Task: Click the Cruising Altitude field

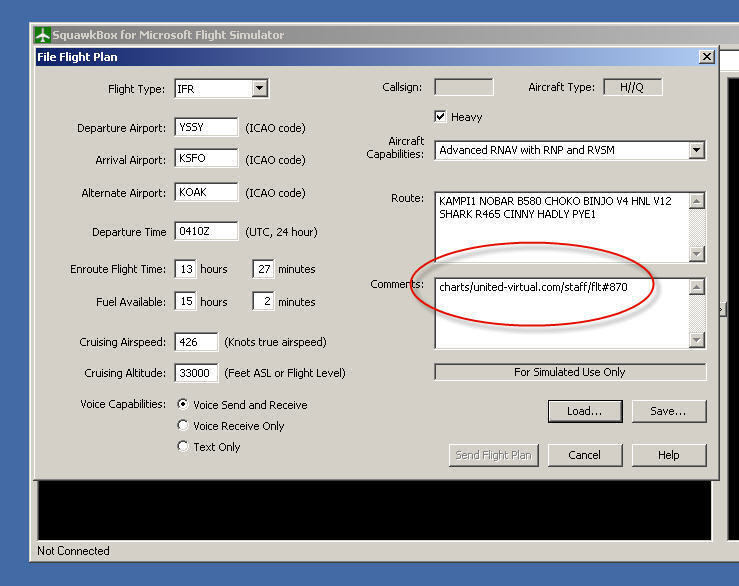Action: click(196, 373)
